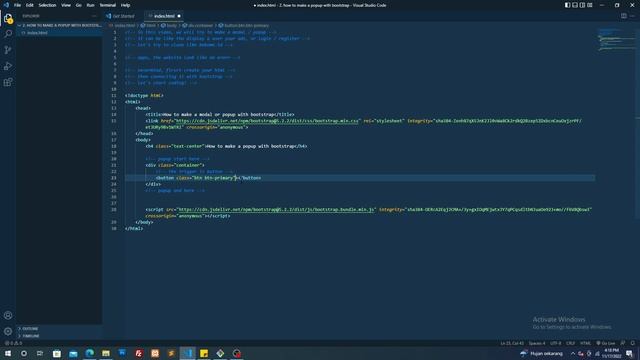Collapse the project folder in Explorer
The image size is (640, 360).
[x=59, y=25]
